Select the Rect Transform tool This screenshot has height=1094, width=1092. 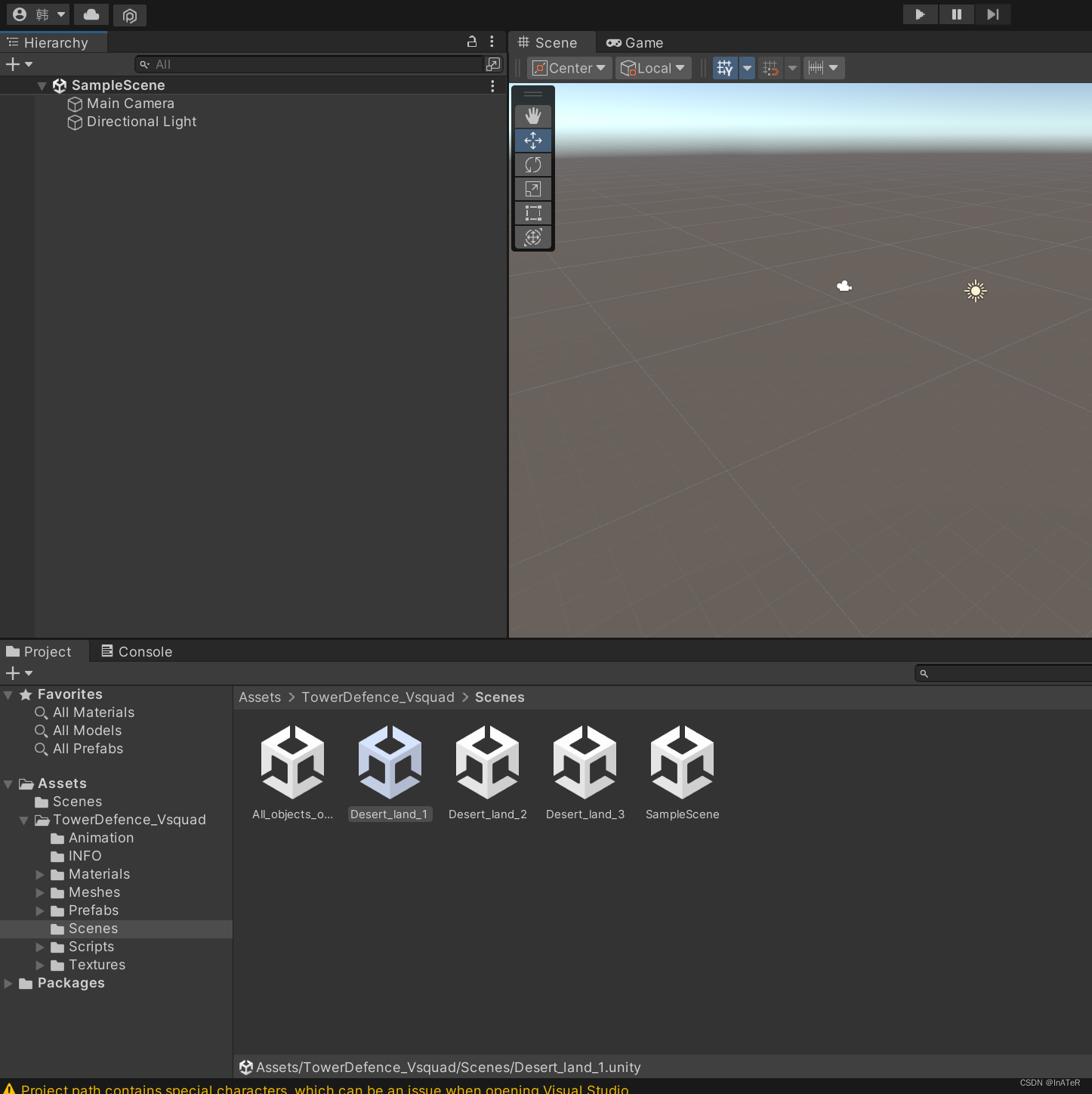pyautogui.click(x=533, y=213)
